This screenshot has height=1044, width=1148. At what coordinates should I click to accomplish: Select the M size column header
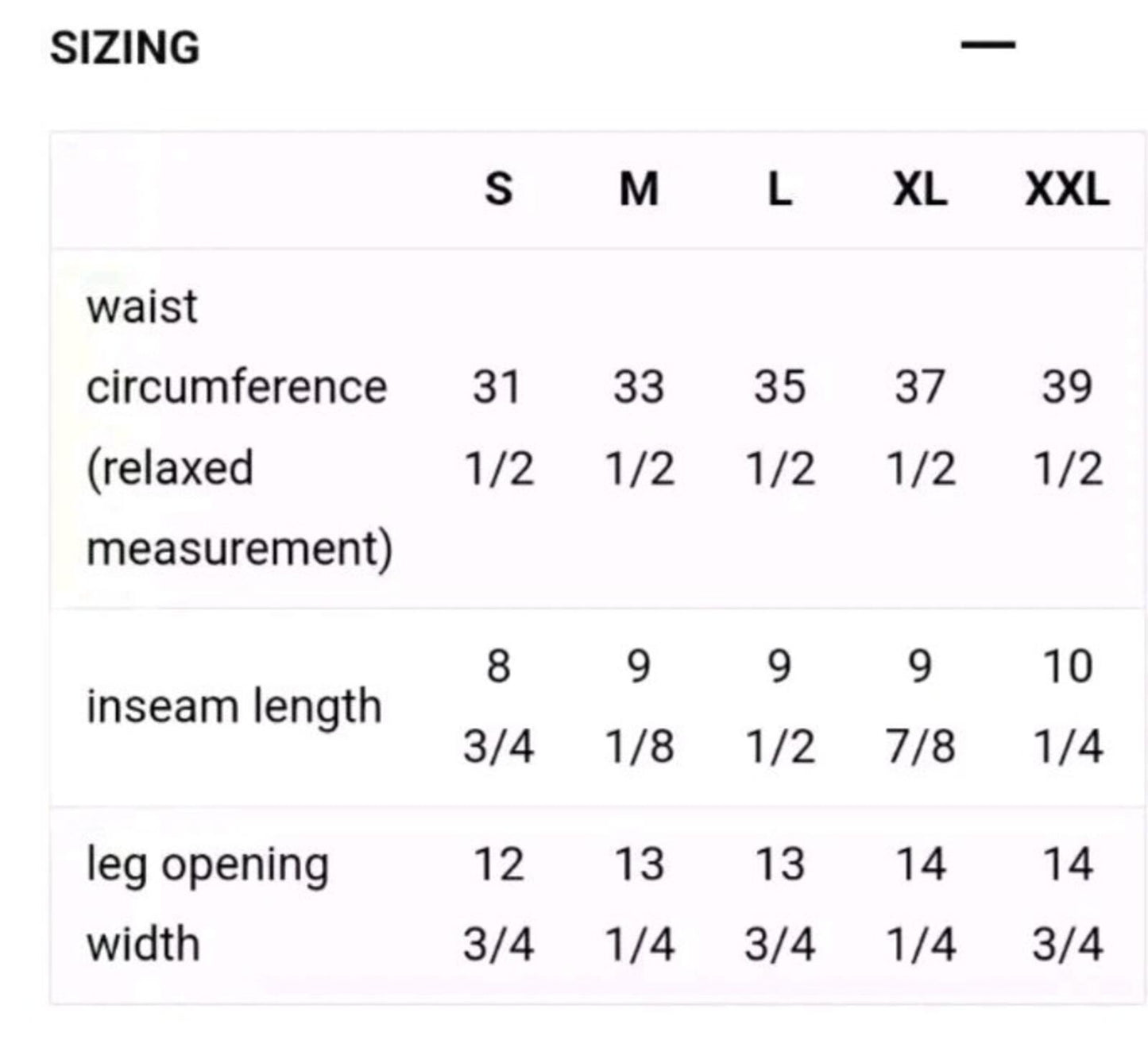click(639, 190)
